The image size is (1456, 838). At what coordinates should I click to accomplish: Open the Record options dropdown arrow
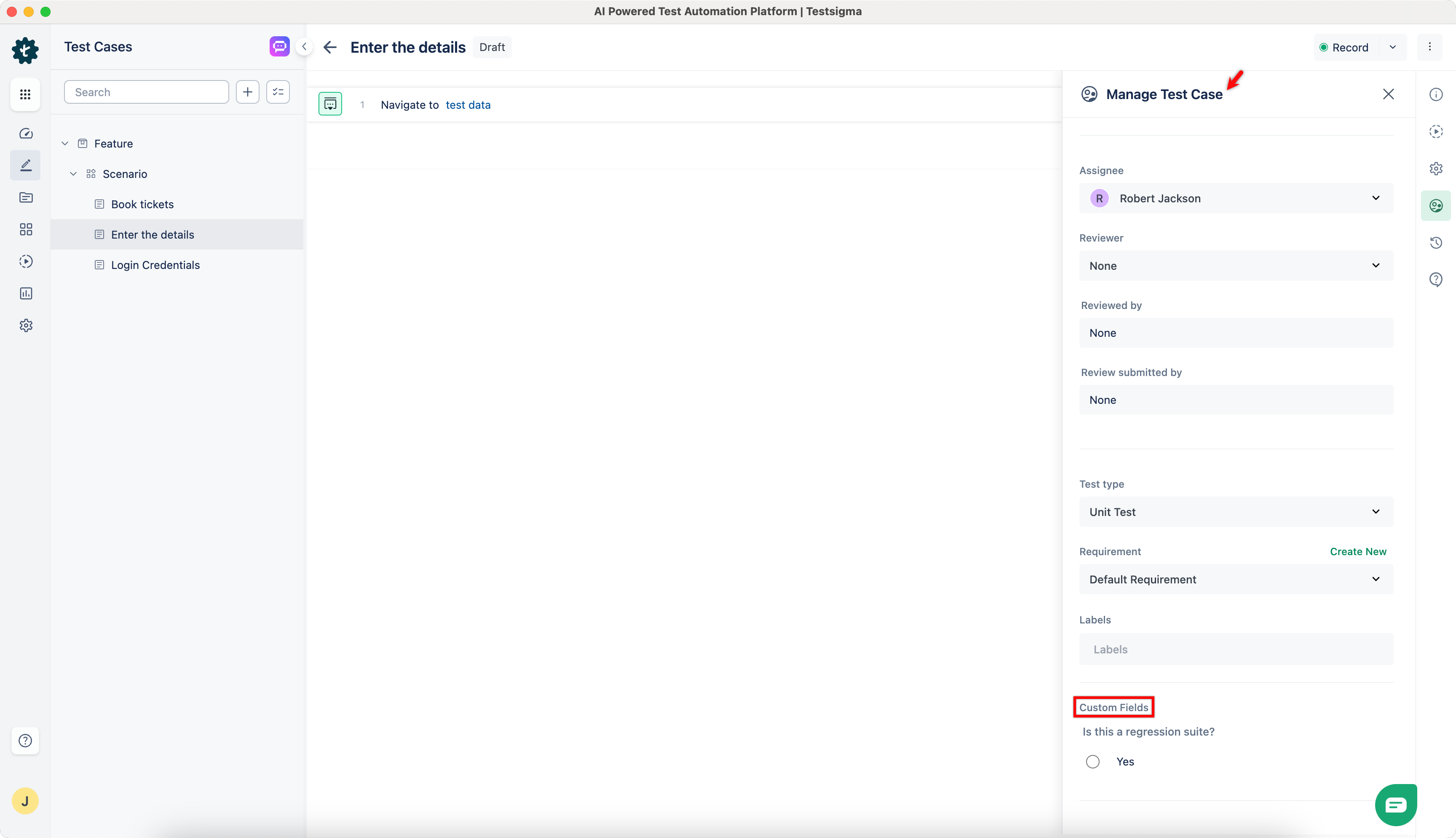[1393, 47]
